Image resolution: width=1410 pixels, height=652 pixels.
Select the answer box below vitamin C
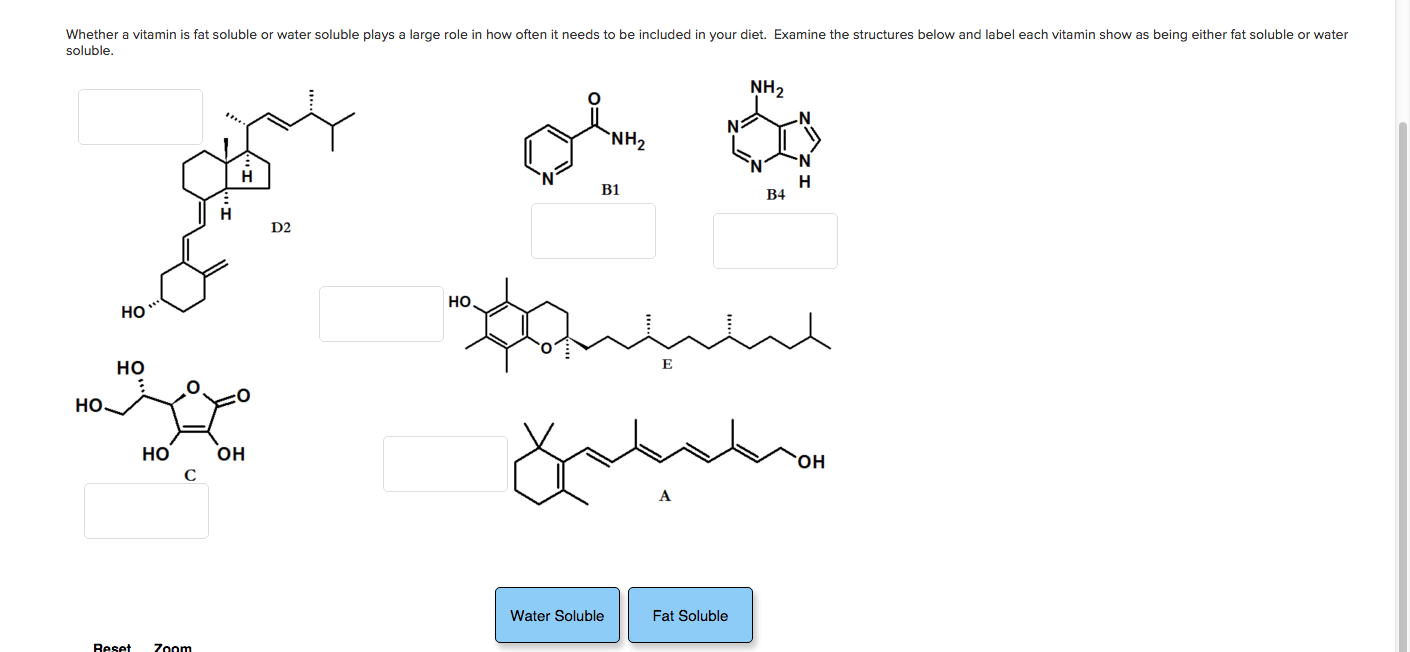(146, 511)
